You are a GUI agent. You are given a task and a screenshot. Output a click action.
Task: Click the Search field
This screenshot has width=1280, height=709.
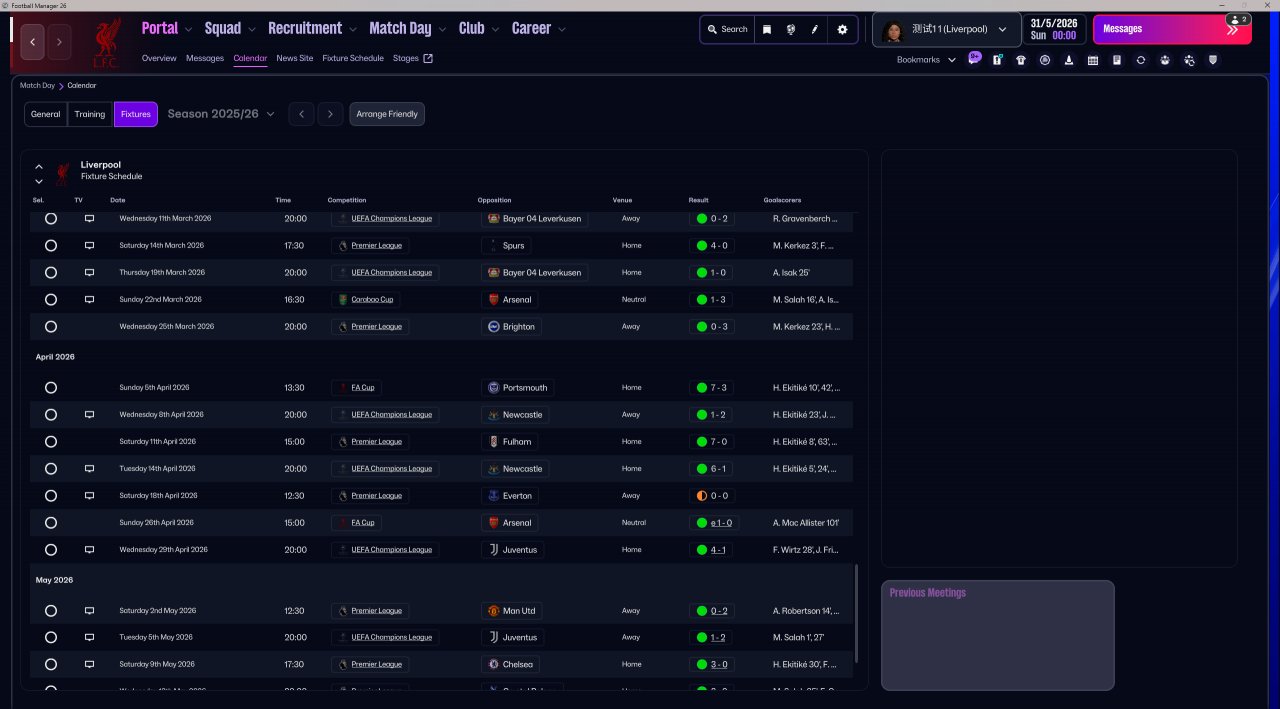point(727,29)
